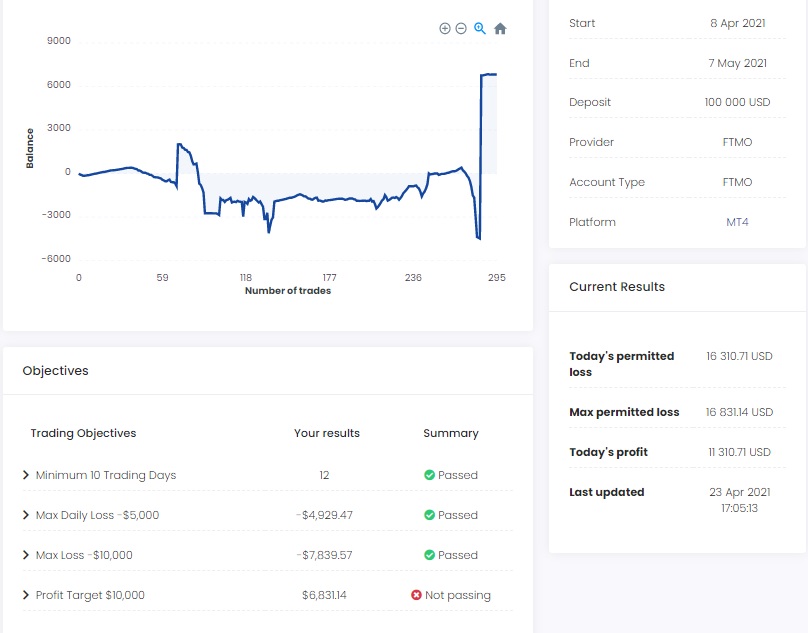Click the MT4 platform value

click(737, 222)
